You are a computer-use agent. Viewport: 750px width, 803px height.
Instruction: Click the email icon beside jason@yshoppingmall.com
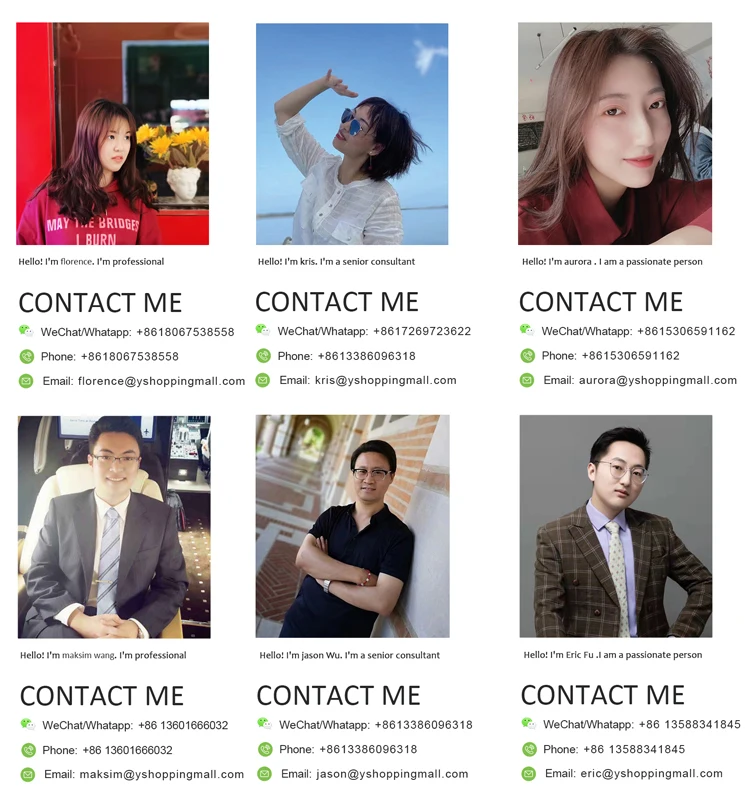265,774
